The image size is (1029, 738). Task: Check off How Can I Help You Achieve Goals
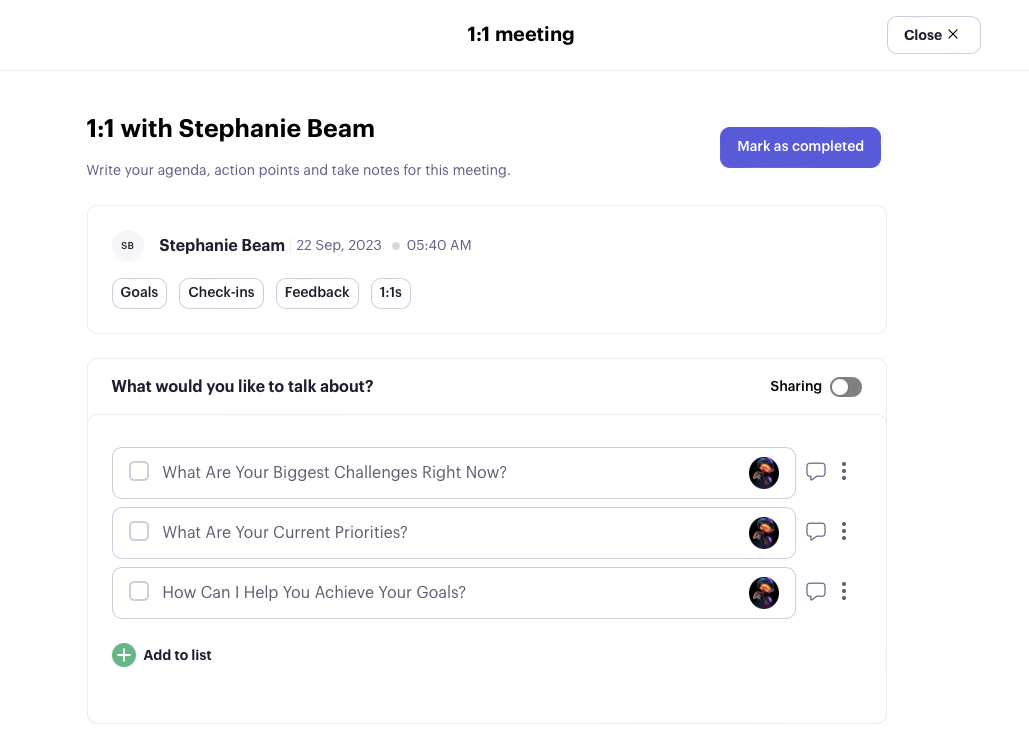[x=139, y=591]
